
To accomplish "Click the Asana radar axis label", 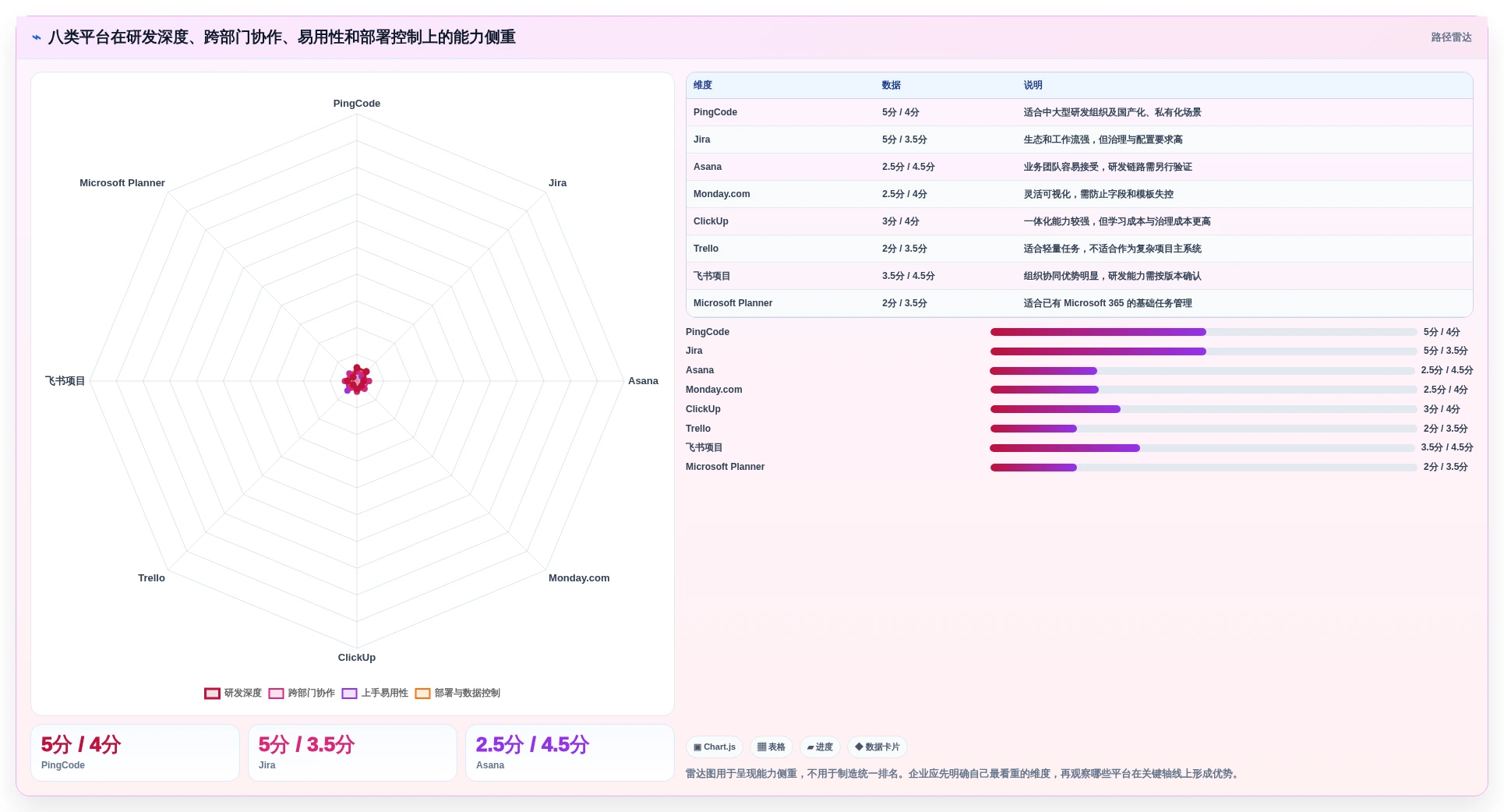I will pos(643,381).
